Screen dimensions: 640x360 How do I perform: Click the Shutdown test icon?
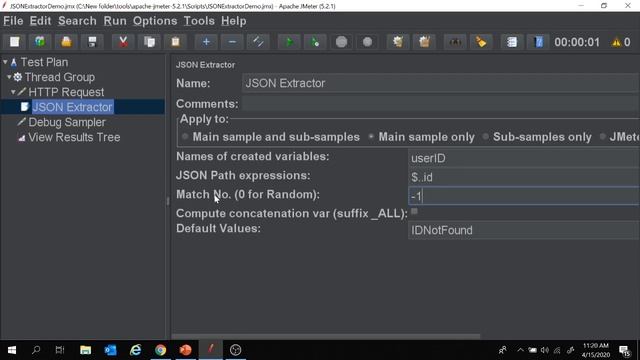(368, 42)
